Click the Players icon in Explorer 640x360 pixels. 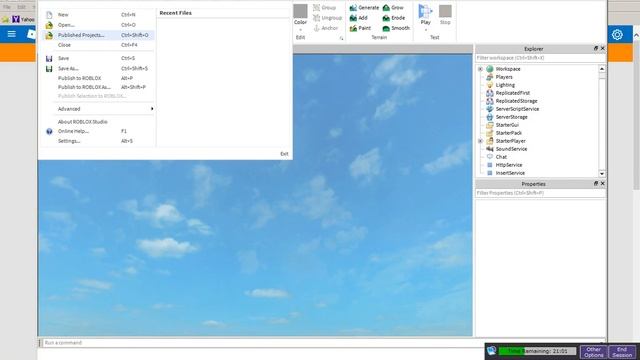click(x=490, y=77)
